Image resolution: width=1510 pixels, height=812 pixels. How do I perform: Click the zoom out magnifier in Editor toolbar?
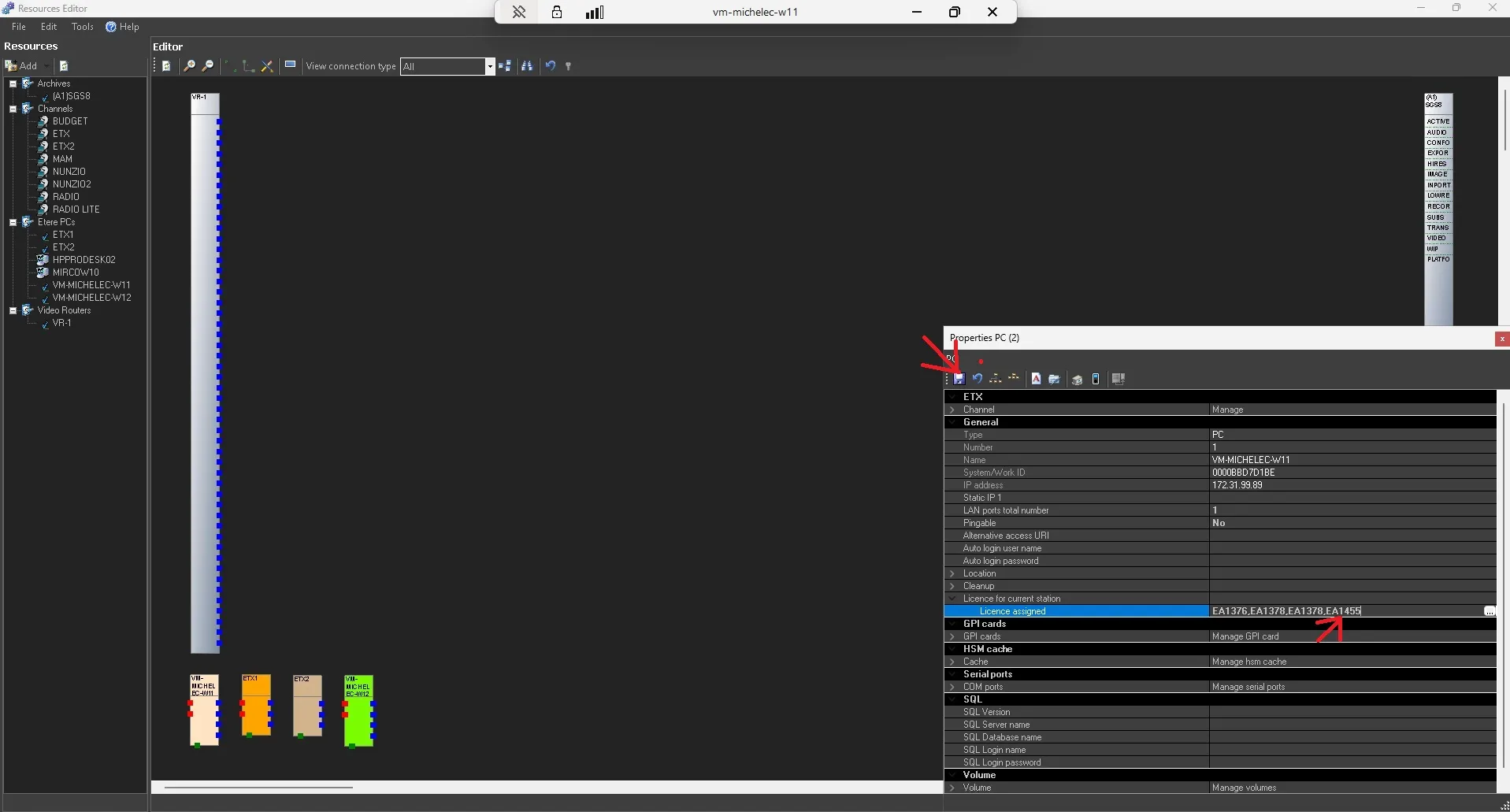(208, 66)
